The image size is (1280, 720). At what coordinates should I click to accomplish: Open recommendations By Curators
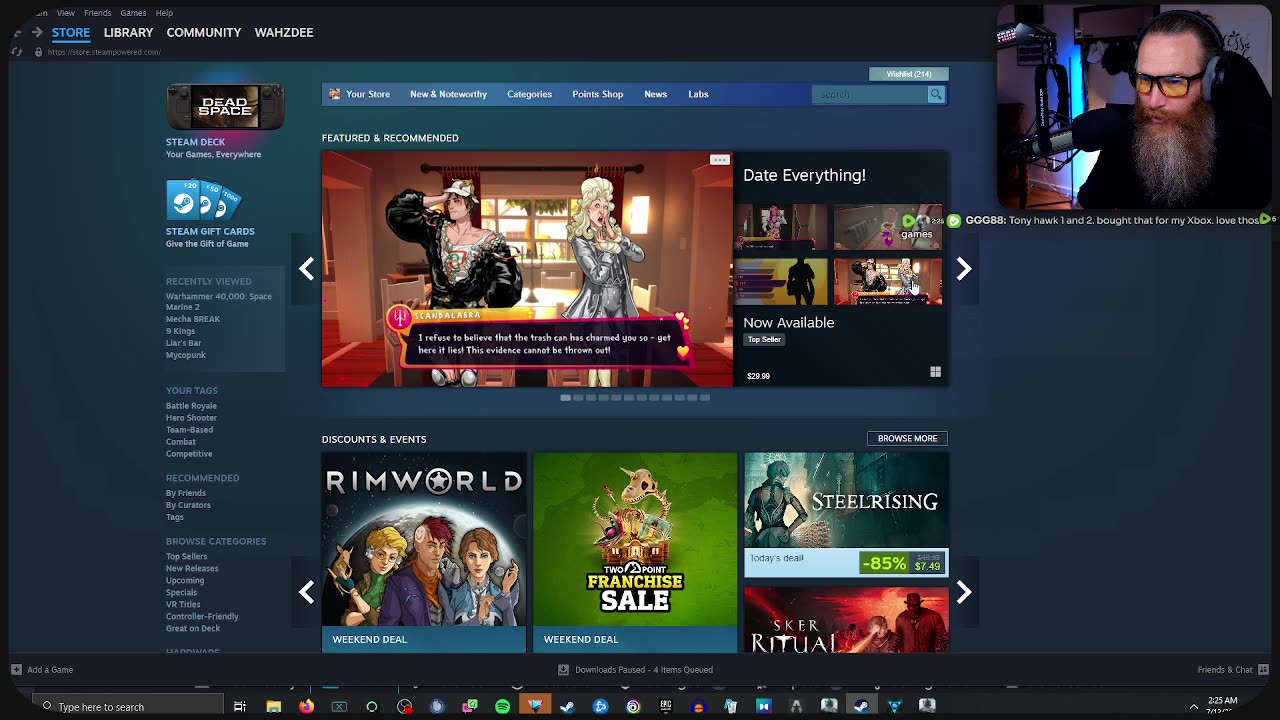click(188, 505)
